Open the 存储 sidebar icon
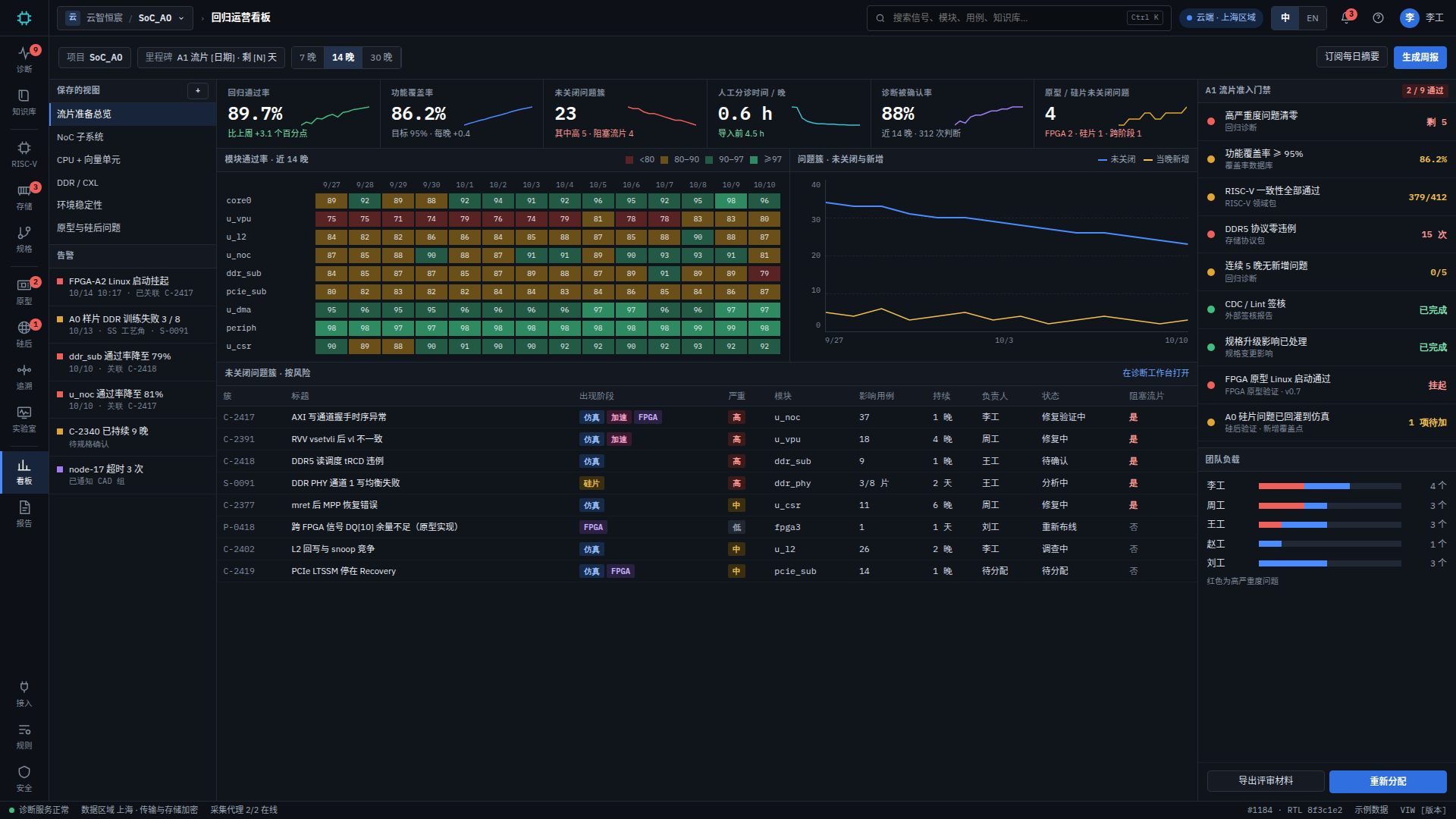Image resolution: width=1456 pixels, height=819 pixels. coord(24,196)
